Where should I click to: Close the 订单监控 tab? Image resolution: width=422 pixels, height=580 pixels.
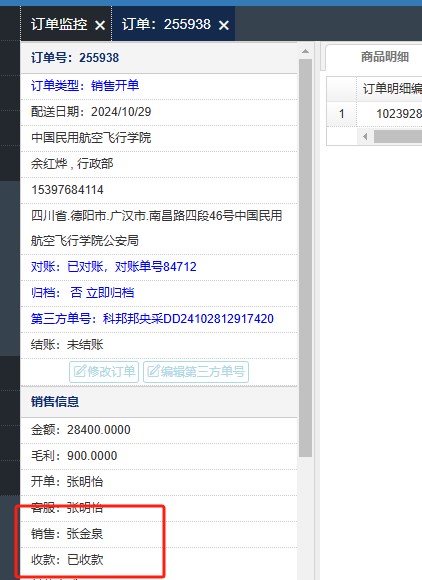click(100, 25)
